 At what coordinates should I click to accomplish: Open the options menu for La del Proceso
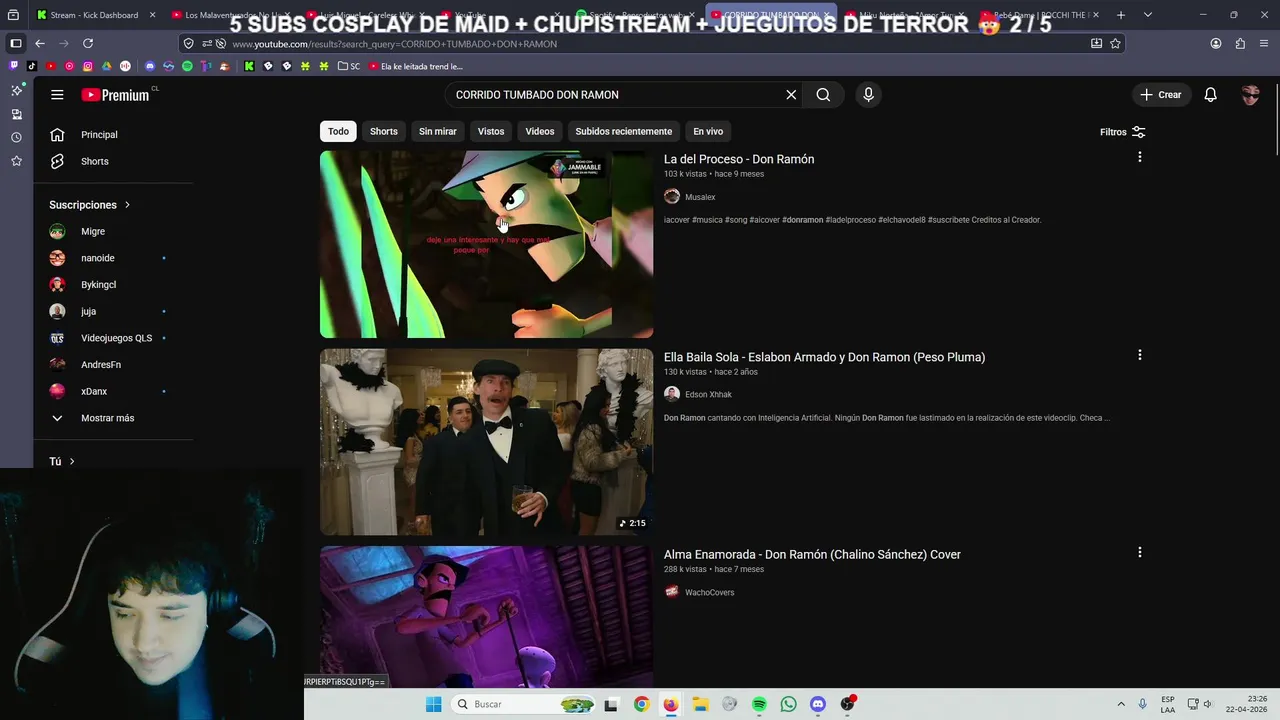(x=1139, y=157)
